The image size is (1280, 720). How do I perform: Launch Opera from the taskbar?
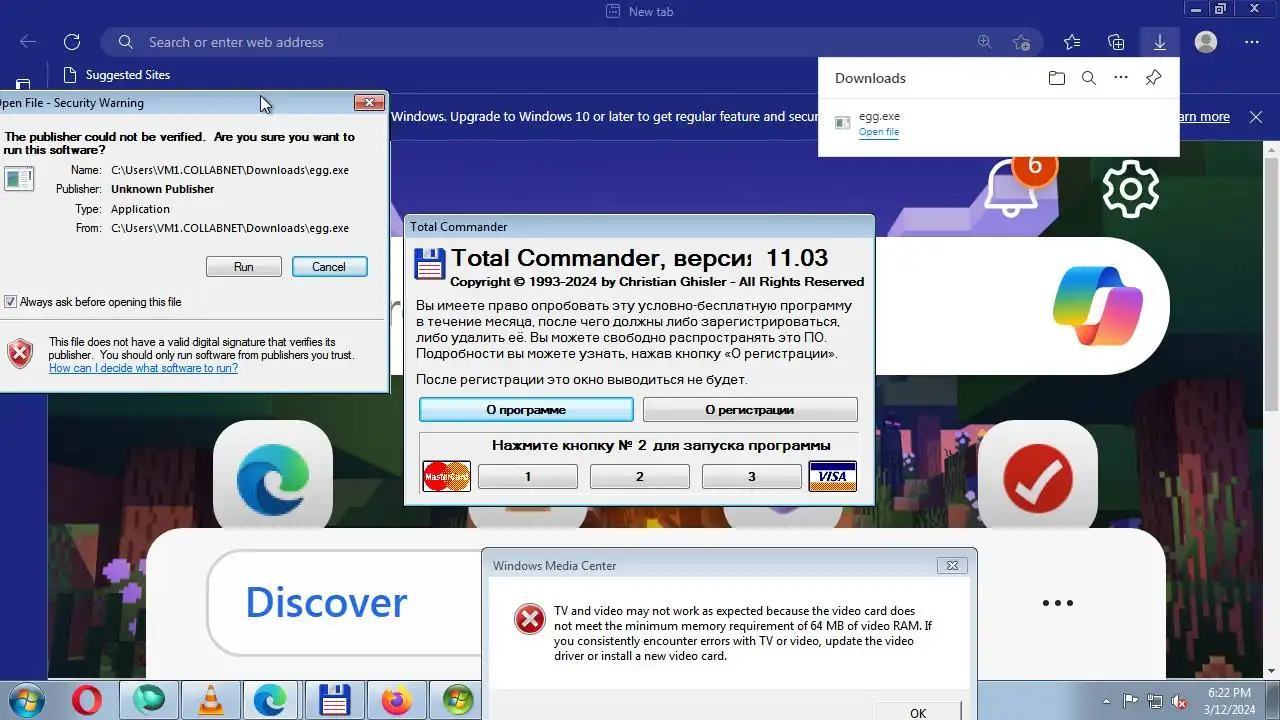pos(87,700)
